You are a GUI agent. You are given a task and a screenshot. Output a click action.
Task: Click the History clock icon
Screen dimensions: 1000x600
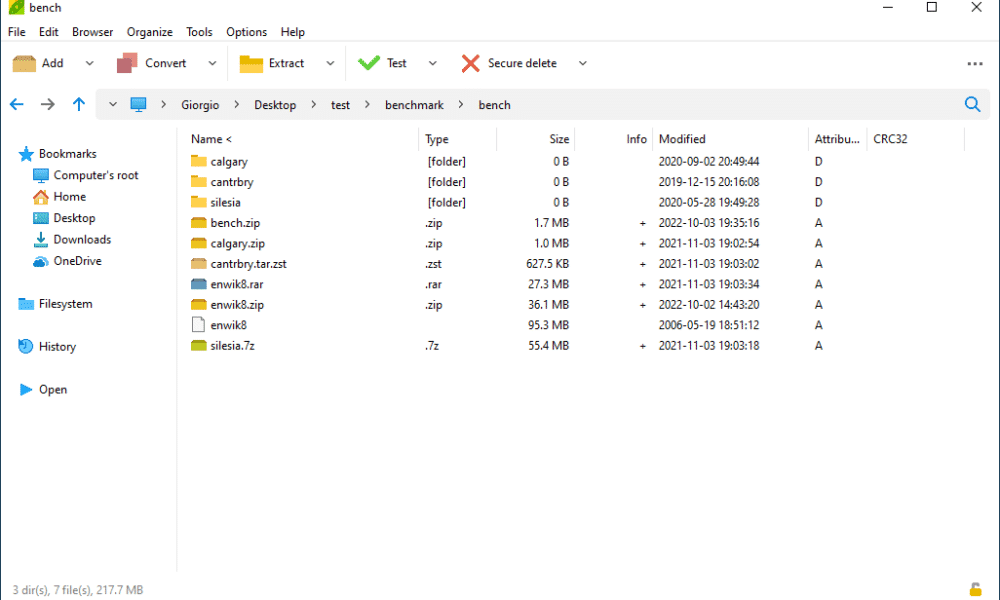[26, 346]
